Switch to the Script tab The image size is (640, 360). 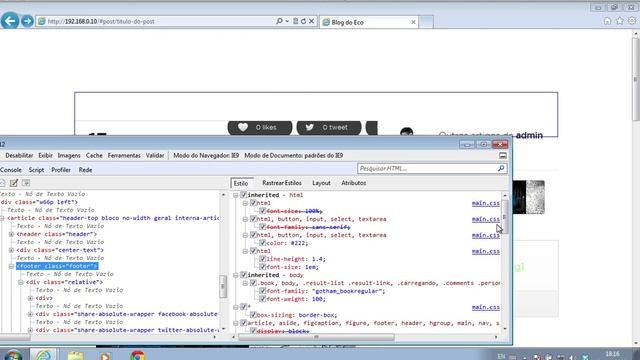point(36,170)
